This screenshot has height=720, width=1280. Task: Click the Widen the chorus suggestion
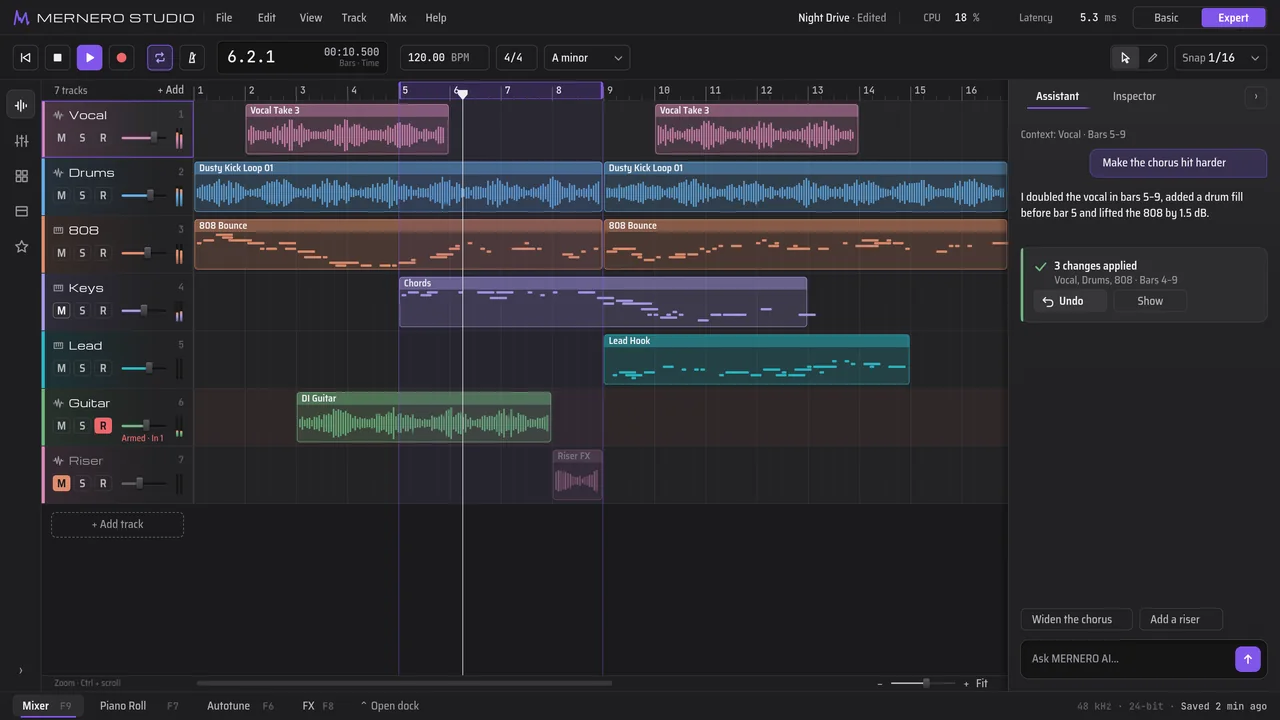click(x=1076, y=619)
